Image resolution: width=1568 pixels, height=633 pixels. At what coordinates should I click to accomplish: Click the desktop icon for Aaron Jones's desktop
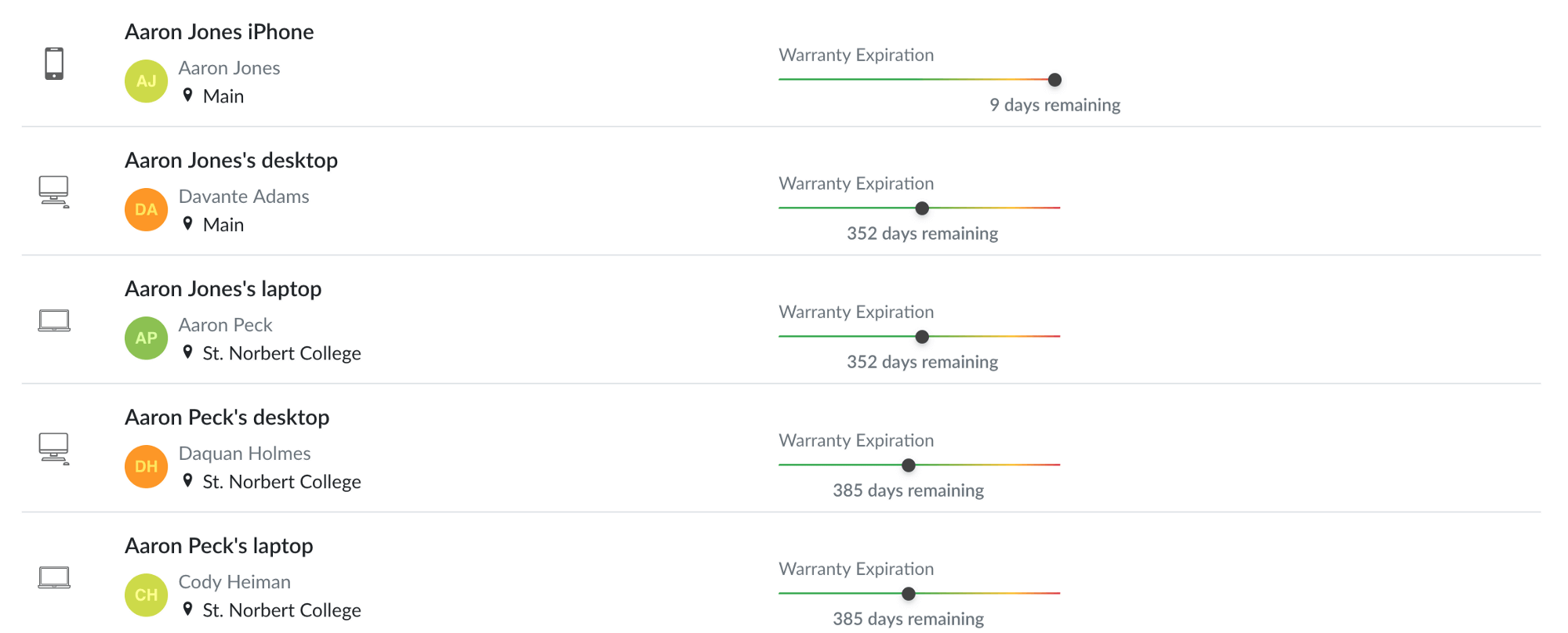[54, 191]
